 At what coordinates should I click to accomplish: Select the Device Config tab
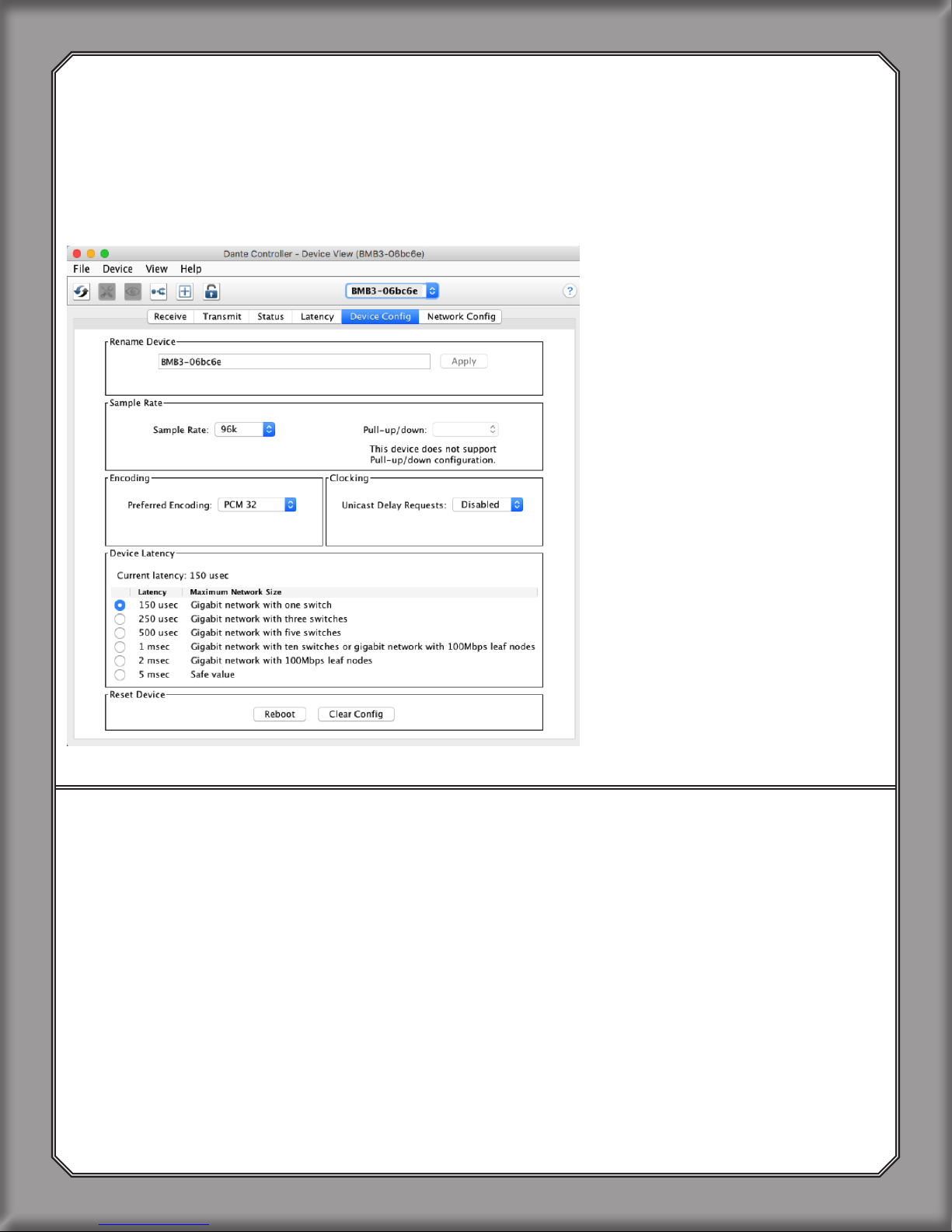(380, 316)
